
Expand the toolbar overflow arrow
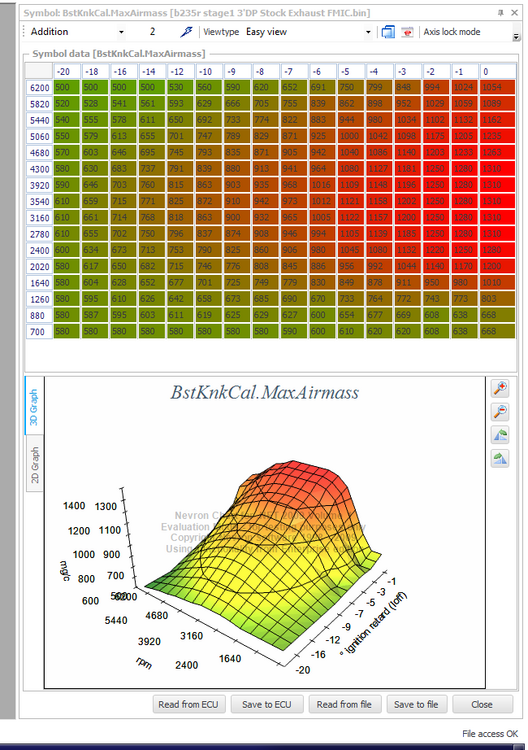click(x=516, y=36)
